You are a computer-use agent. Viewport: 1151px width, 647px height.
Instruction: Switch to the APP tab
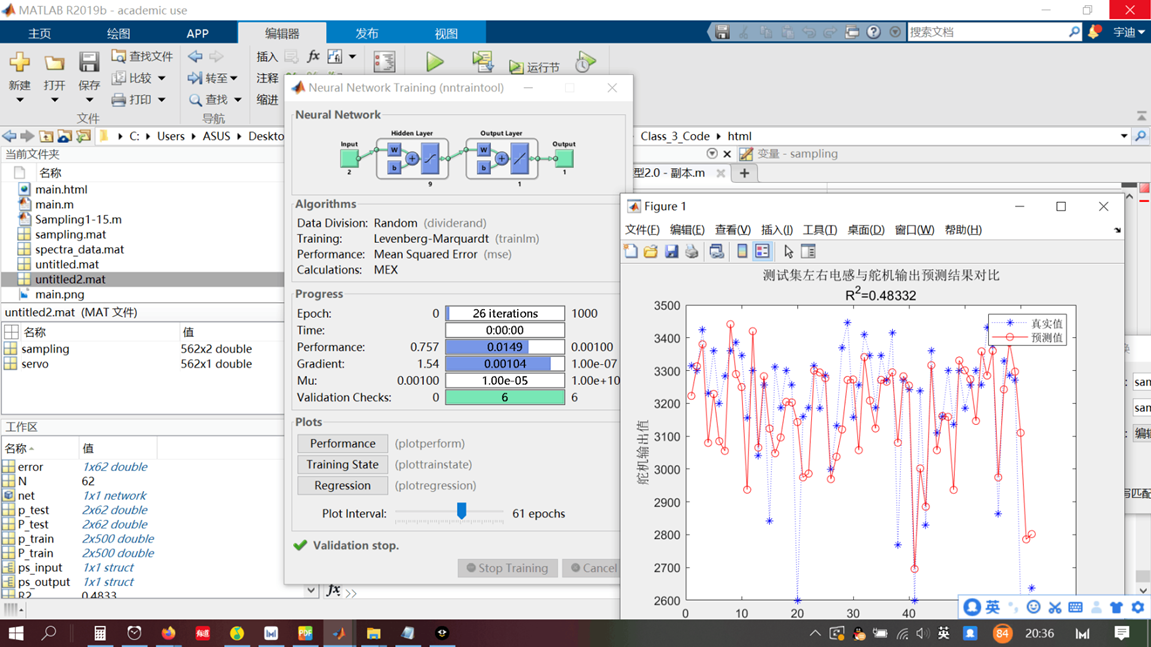click(197, 34)
